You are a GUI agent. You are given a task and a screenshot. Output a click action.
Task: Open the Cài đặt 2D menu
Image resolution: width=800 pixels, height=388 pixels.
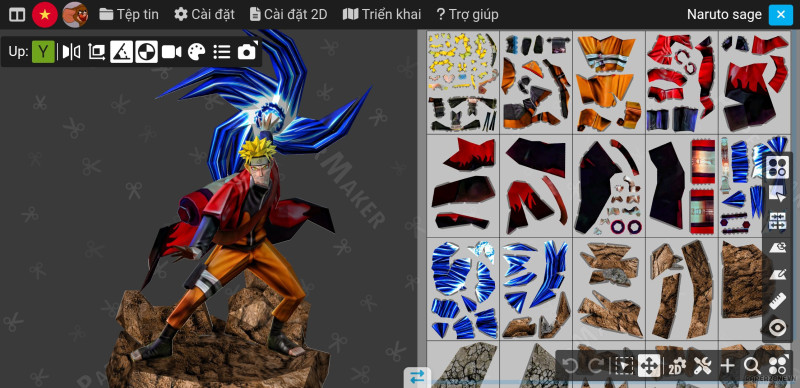[288, 14]
